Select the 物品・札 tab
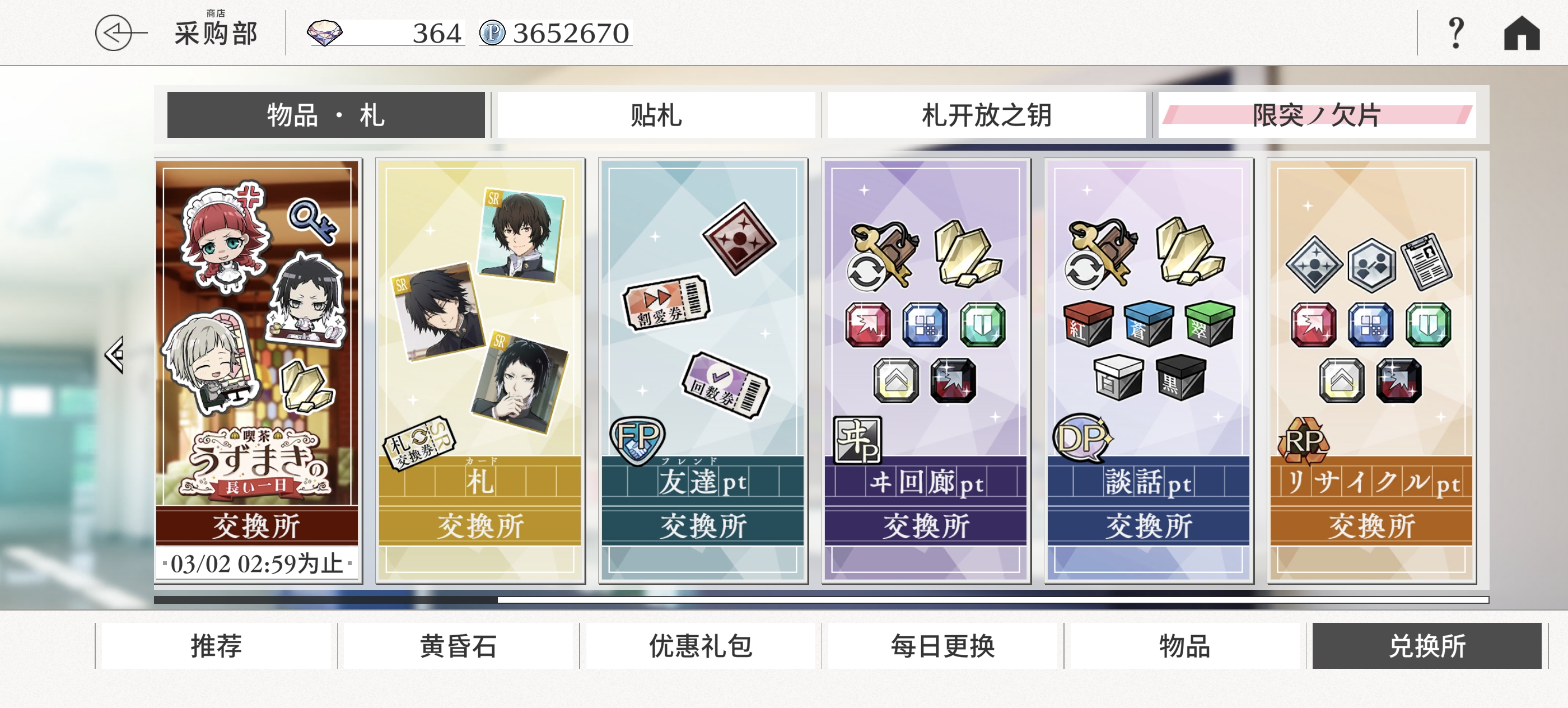 [x=326, y=115]
